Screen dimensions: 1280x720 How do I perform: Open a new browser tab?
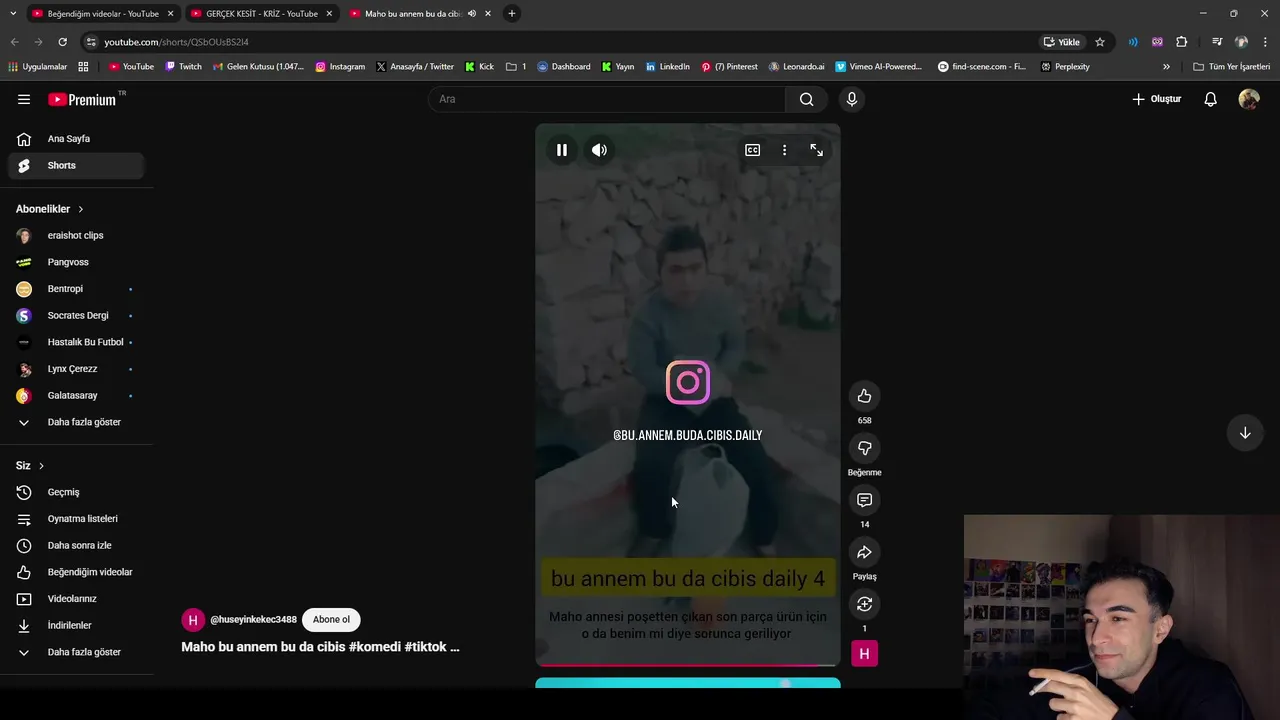pyautogui.click(x=511, y=14)
